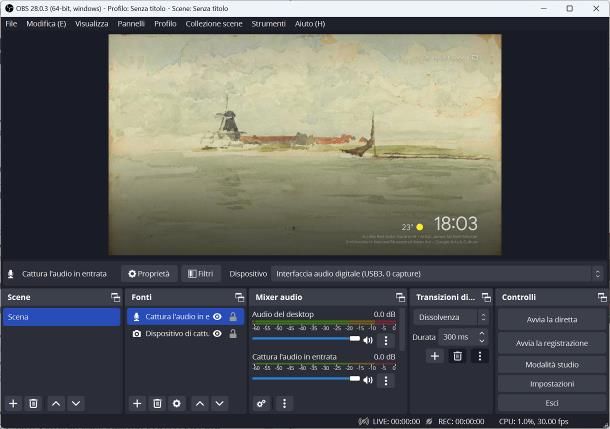The image size is (610, 429).
Task: Select Dispositivo di cattura source row
Action: [186, 334]
